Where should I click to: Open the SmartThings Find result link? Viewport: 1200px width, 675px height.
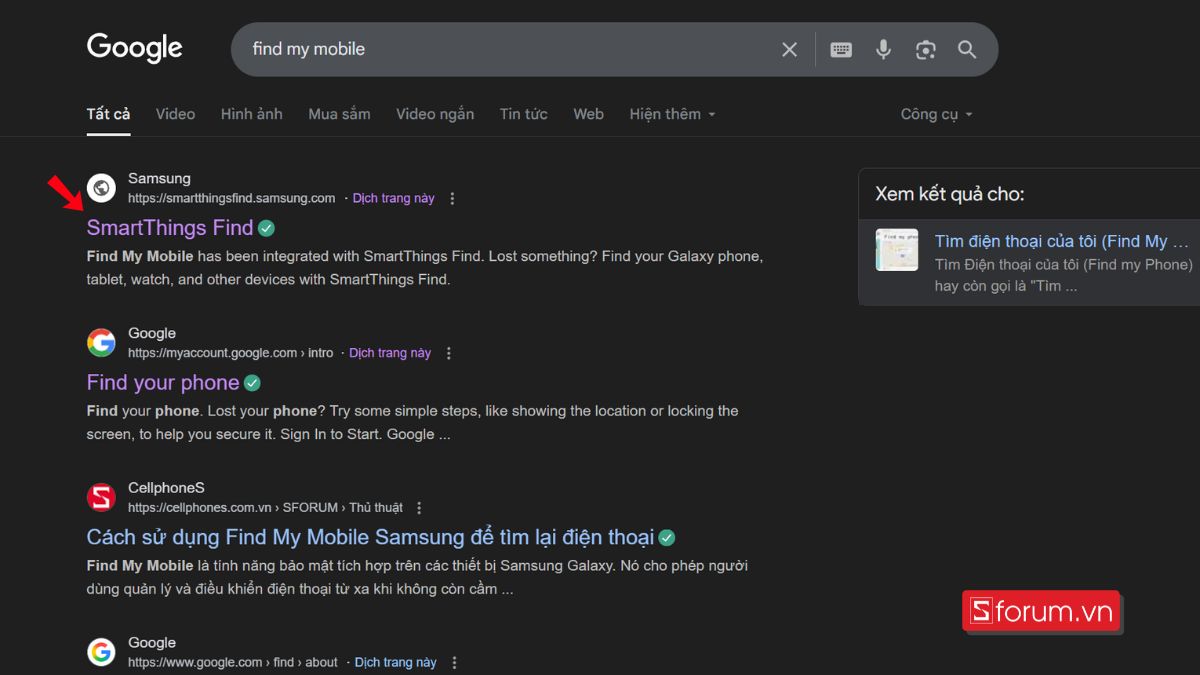[x=170, y=228]
